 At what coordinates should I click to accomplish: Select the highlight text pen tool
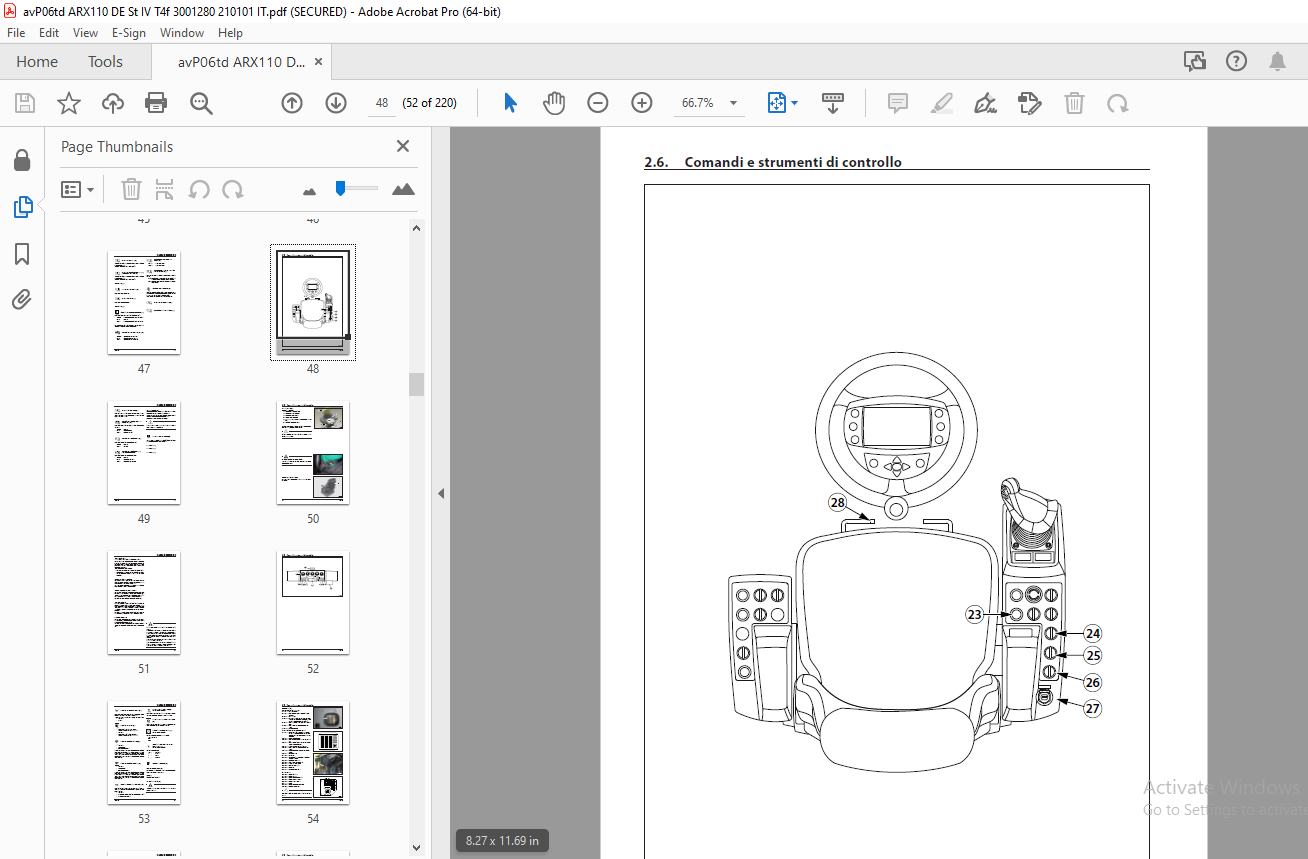coord(942,103)
